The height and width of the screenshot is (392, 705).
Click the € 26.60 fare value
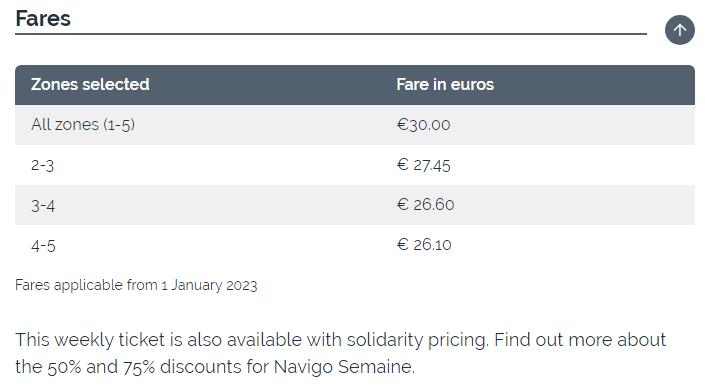click(x=425, y=205)
